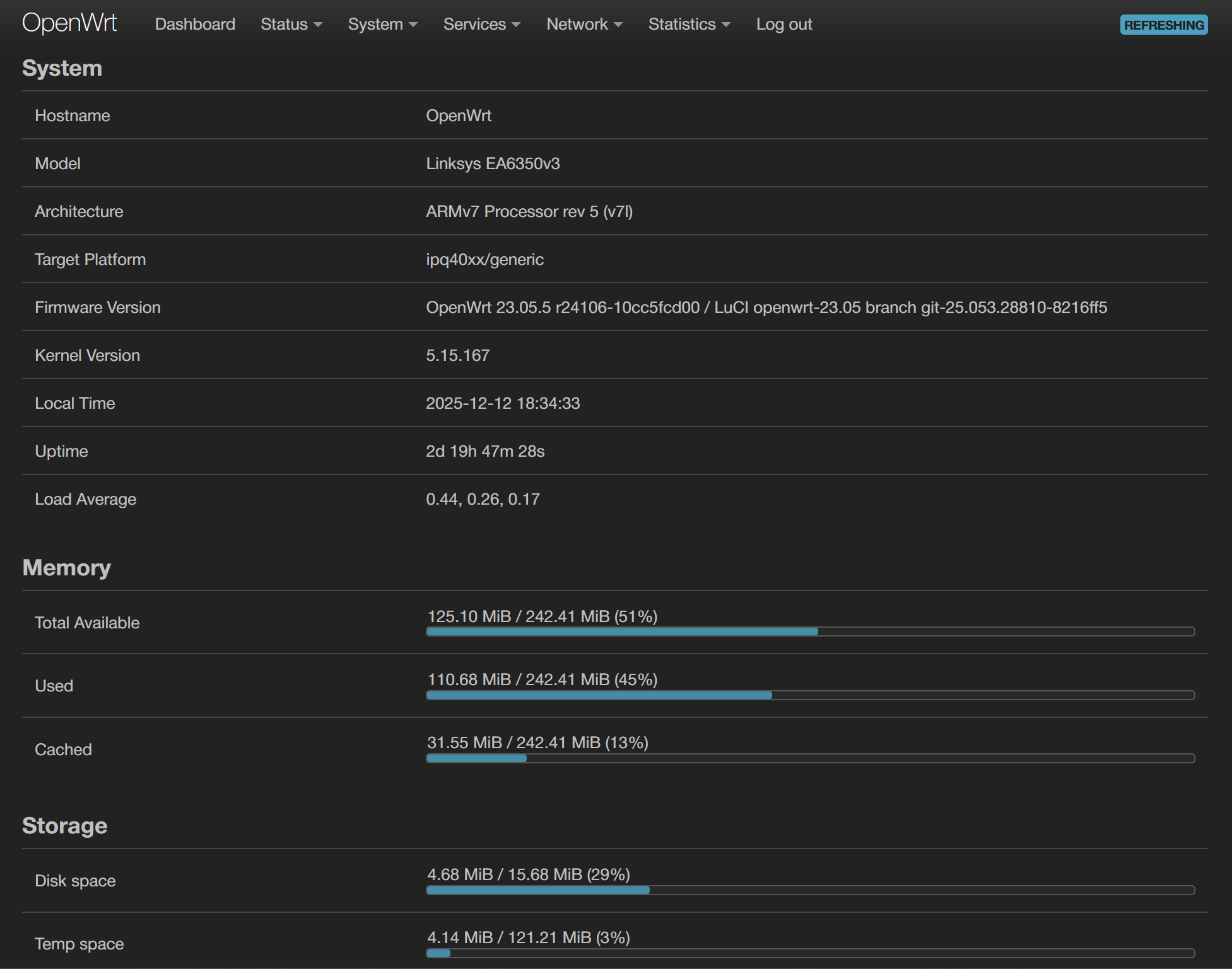This screenshot has width=1232, height=969.
Task: Toggle the REFRESHING auto-refresh badge
Action: click(x=1163, y=25)
